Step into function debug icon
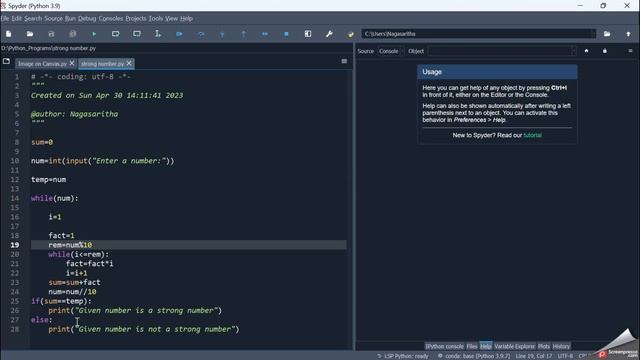 222,34
